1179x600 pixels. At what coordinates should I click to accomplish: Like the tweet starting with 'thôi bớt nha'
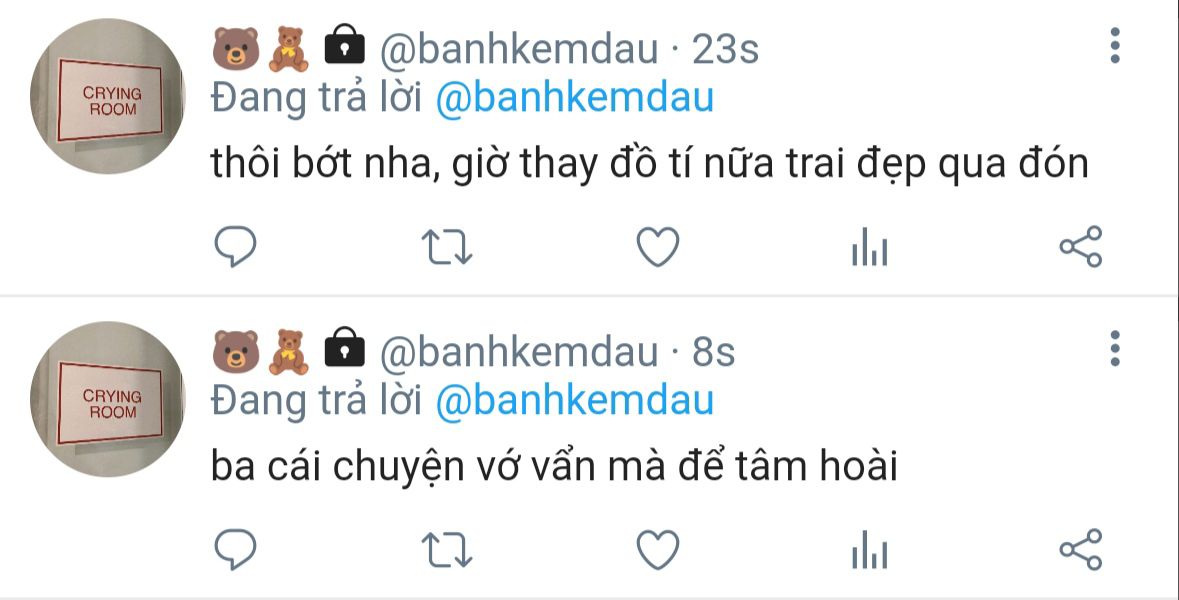tap(658, 247)
